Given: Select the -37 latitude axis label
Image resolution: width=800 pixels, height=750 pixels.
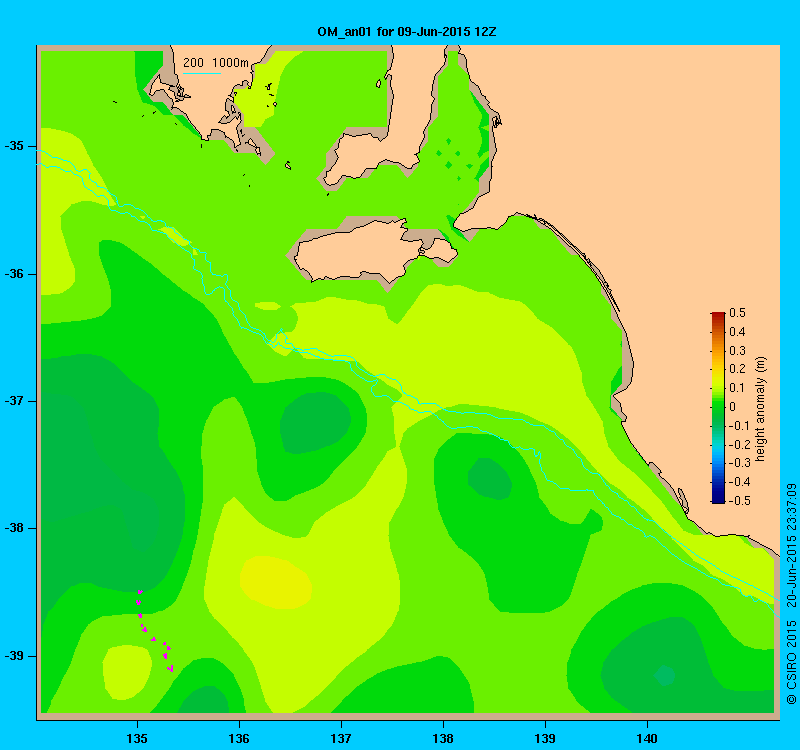Looking at the screenshot, I should pos(14,401).
